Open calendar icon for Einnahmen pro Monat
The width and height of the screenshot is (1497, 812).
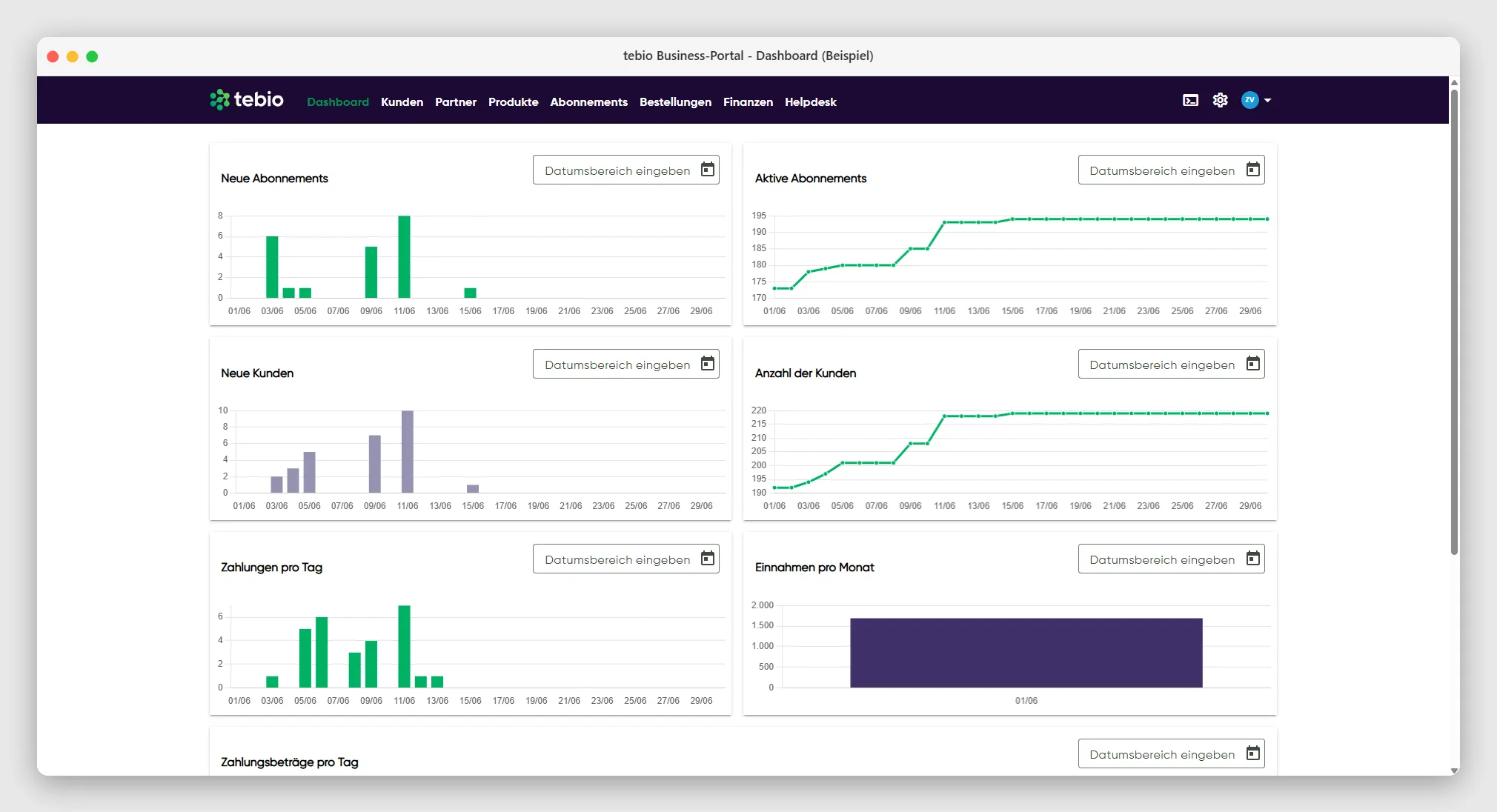pos(1252,559)
